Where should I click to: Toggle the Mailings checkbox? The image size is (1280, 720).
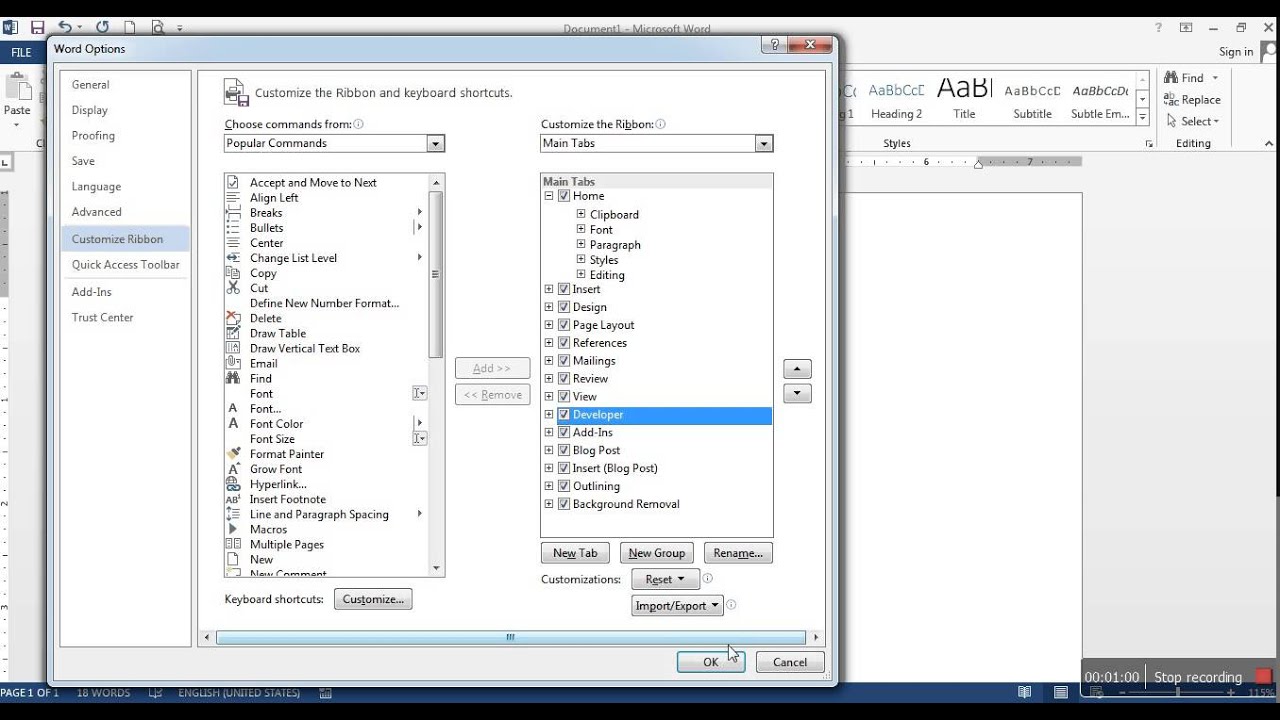coord(564,361)
